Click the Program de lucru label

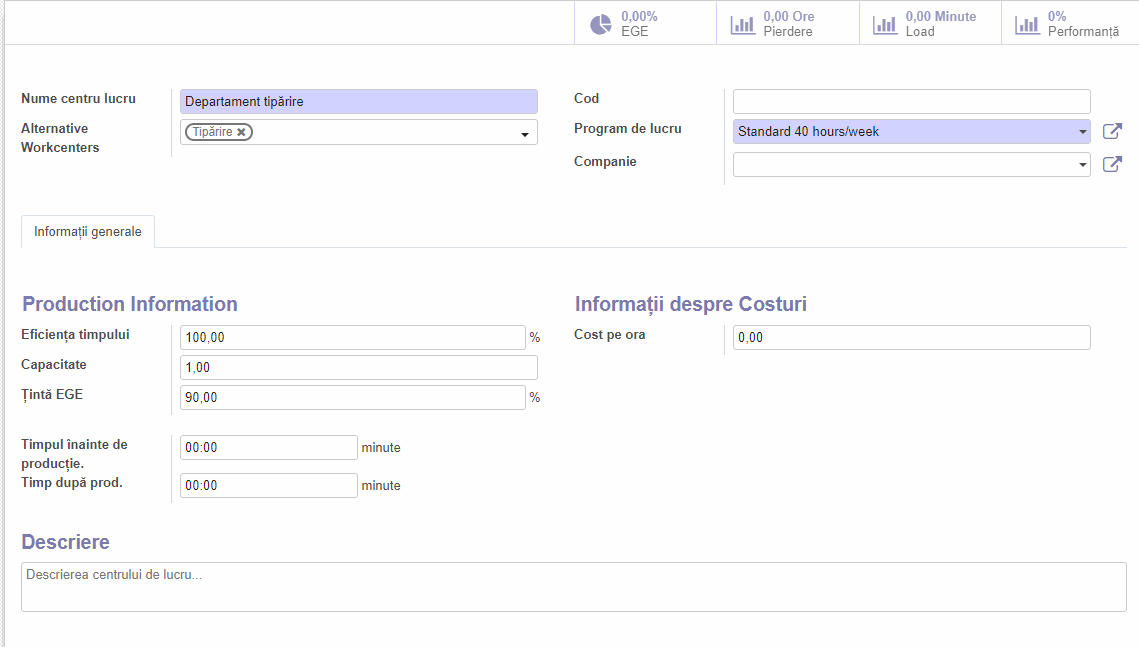click(628, 129)
